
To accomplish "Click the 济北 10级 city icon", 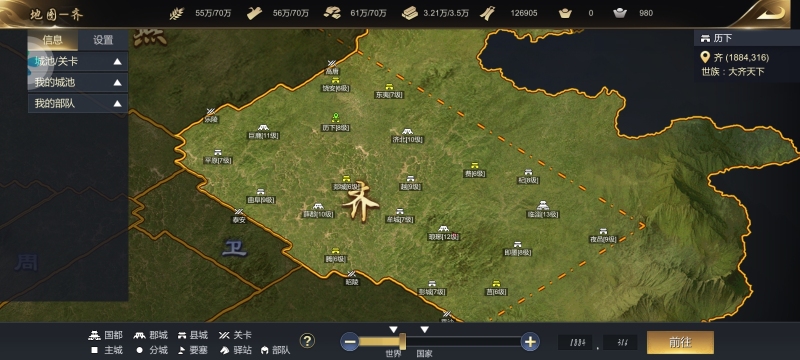I will tap(407, 132).
